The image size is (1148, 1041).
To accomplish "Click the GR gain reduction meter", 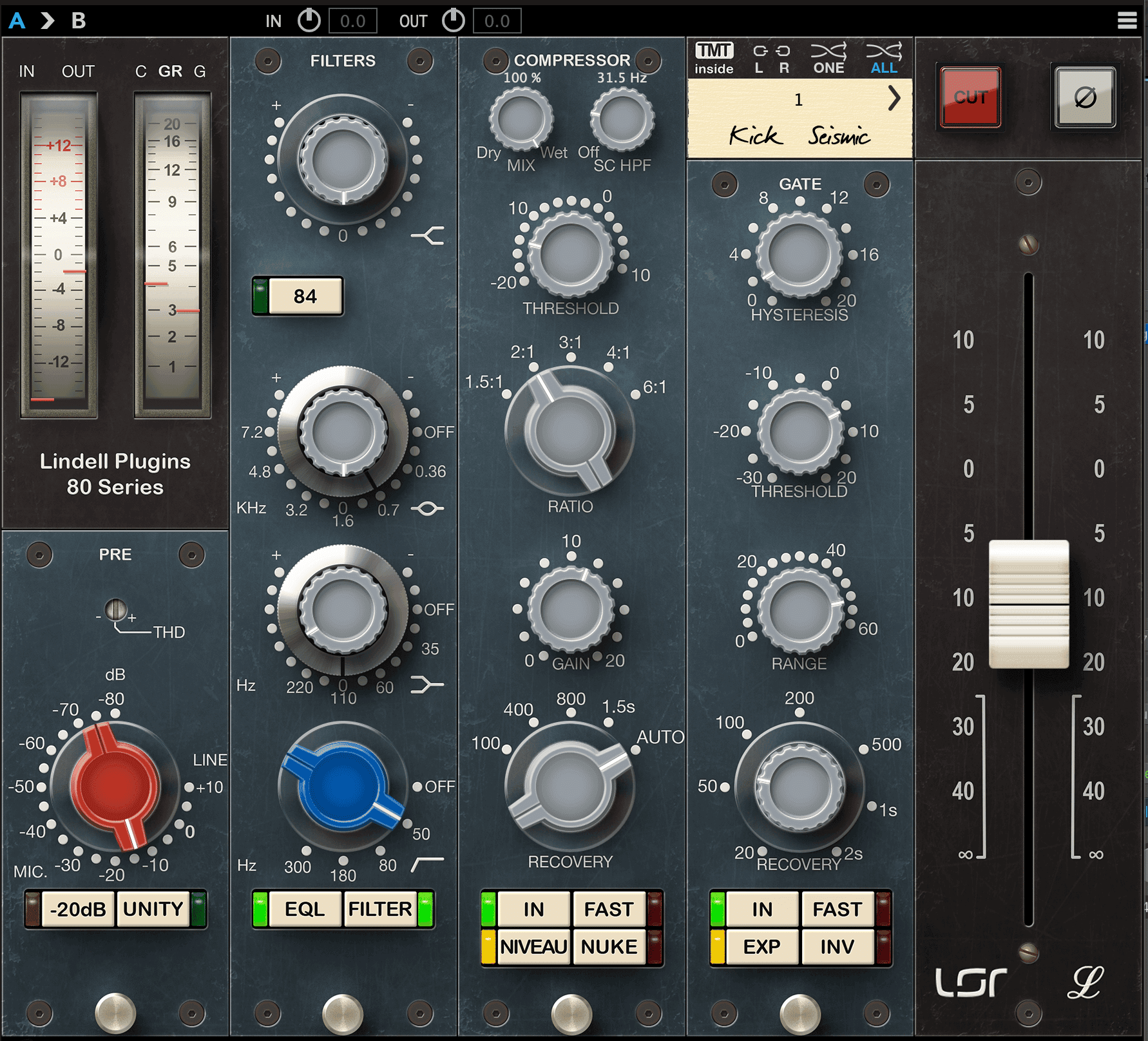I will (173, 254).
